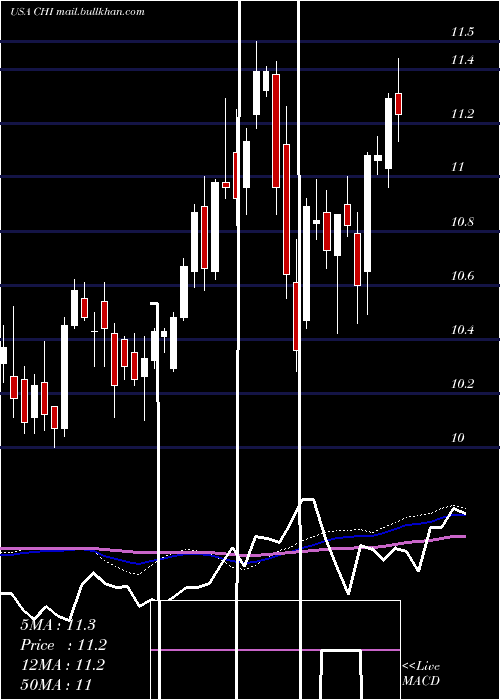
Task: Click the 10 price axis label
Action: [x=458, y=438]
